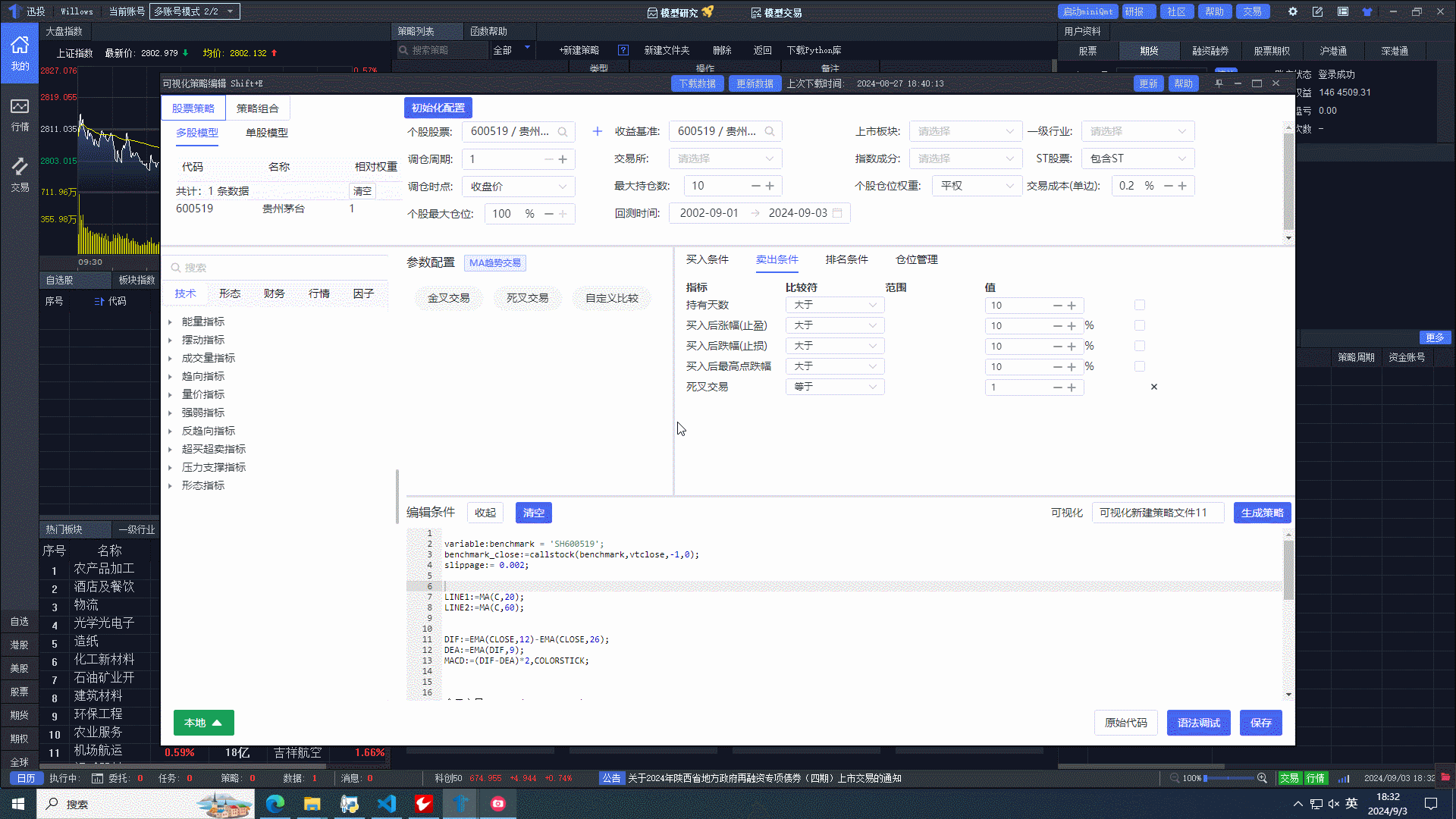Search icon in 收益基准 field
The height and width of the screenshot is (819, 1456).
coord(770,131)
